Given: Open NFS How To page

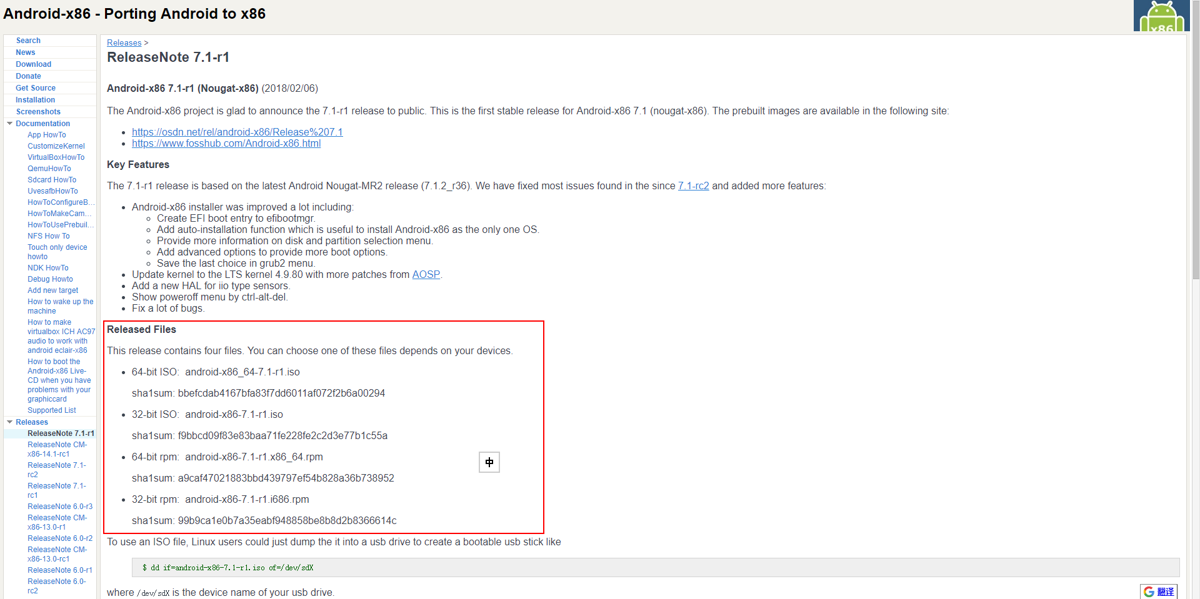Looking at the screenshot, I should [x=49, y=236].
